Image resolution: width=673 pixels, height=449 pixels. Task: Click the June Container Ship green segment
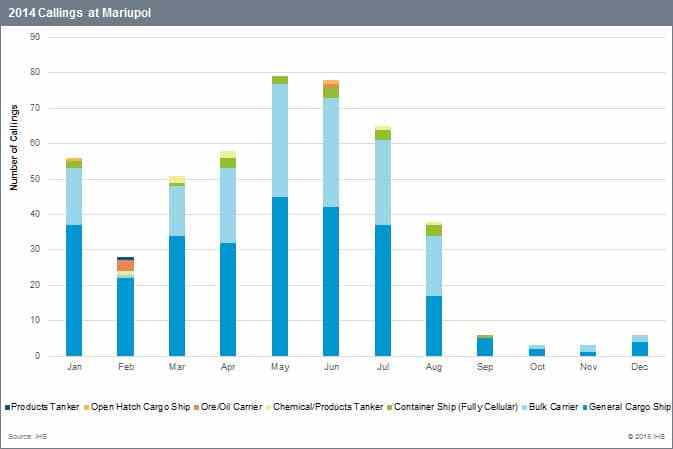331,93
